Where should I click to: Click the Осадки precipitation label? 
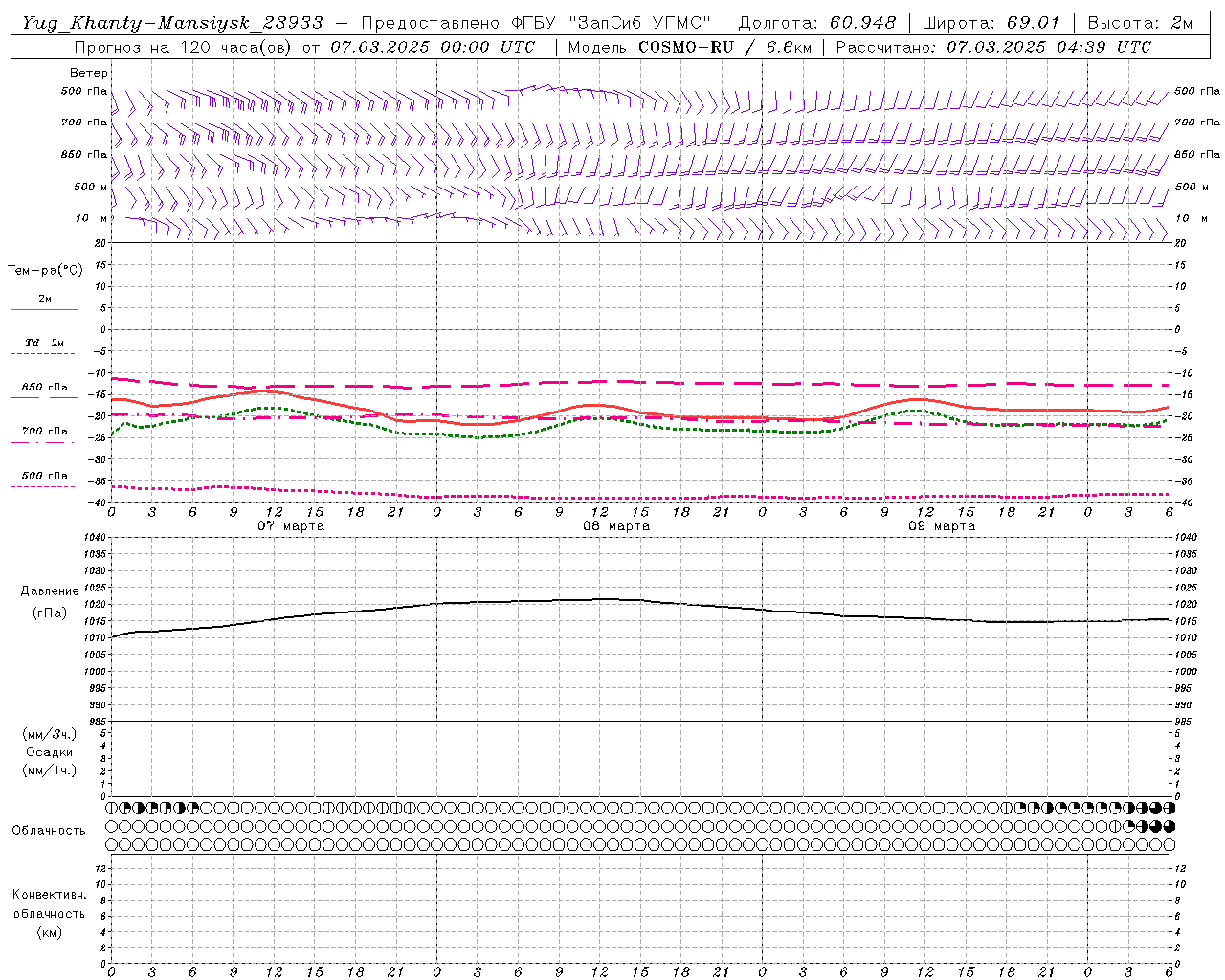click(50, 752)
